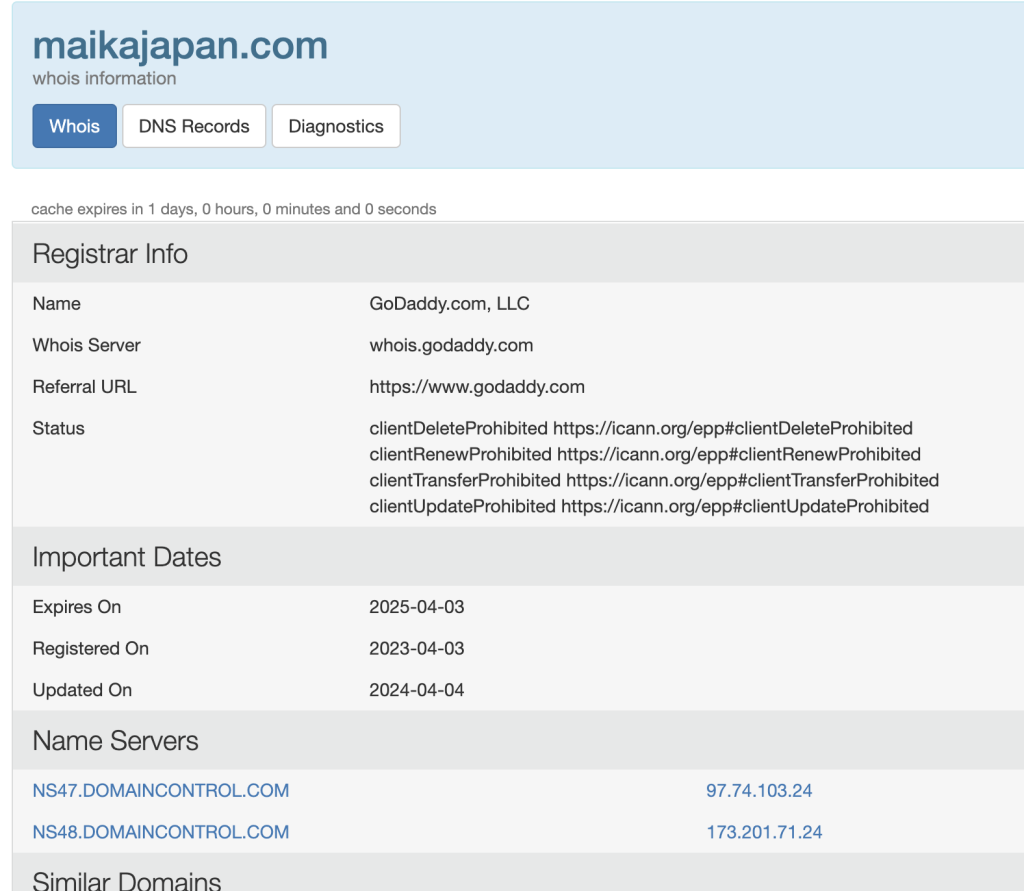Open the Diagnostics tab
1024x891 pixels.
[x=336, y=126]
